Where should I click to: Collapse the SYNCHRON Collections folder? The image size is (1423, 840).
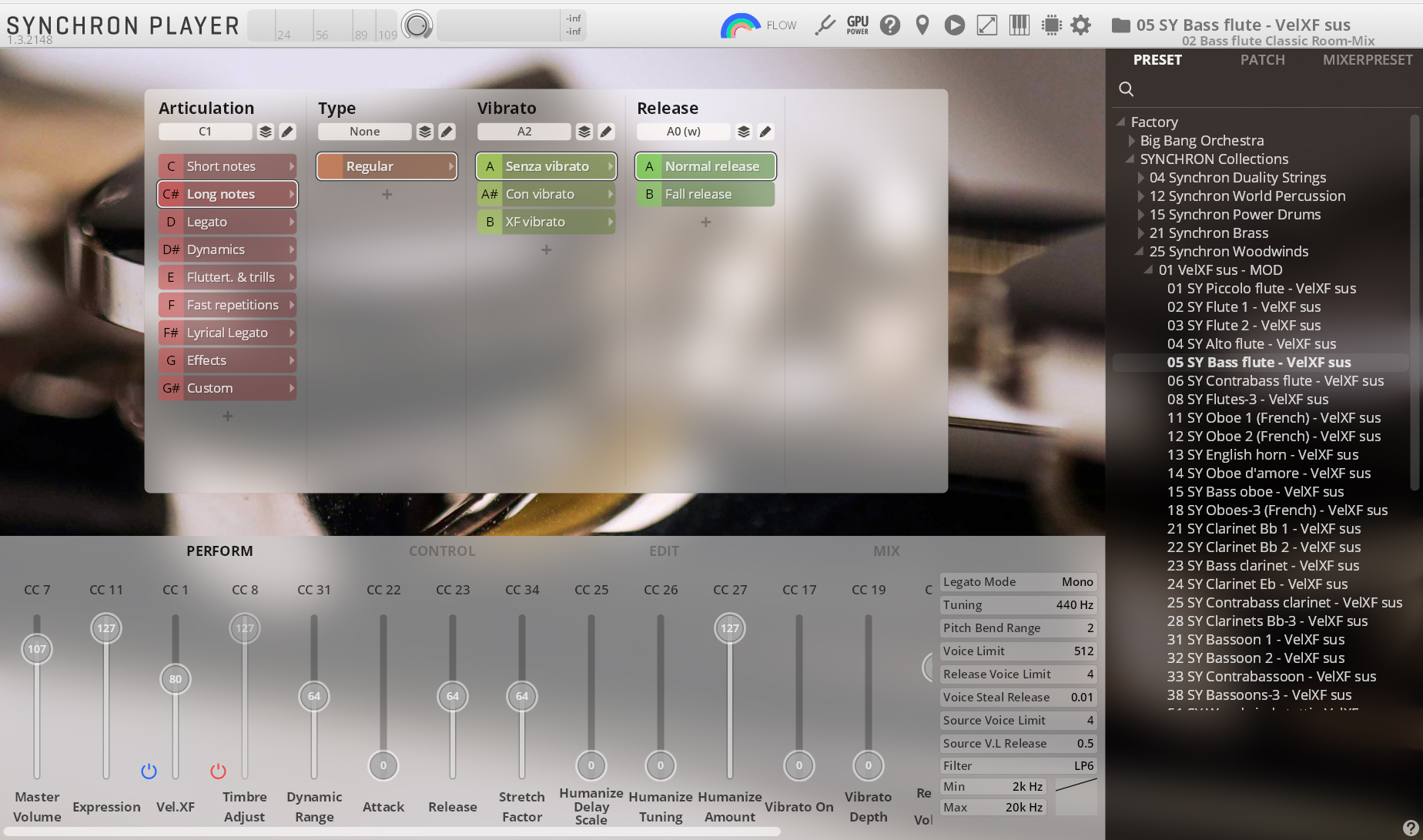pyautogui.click(x=1130, y=159)
